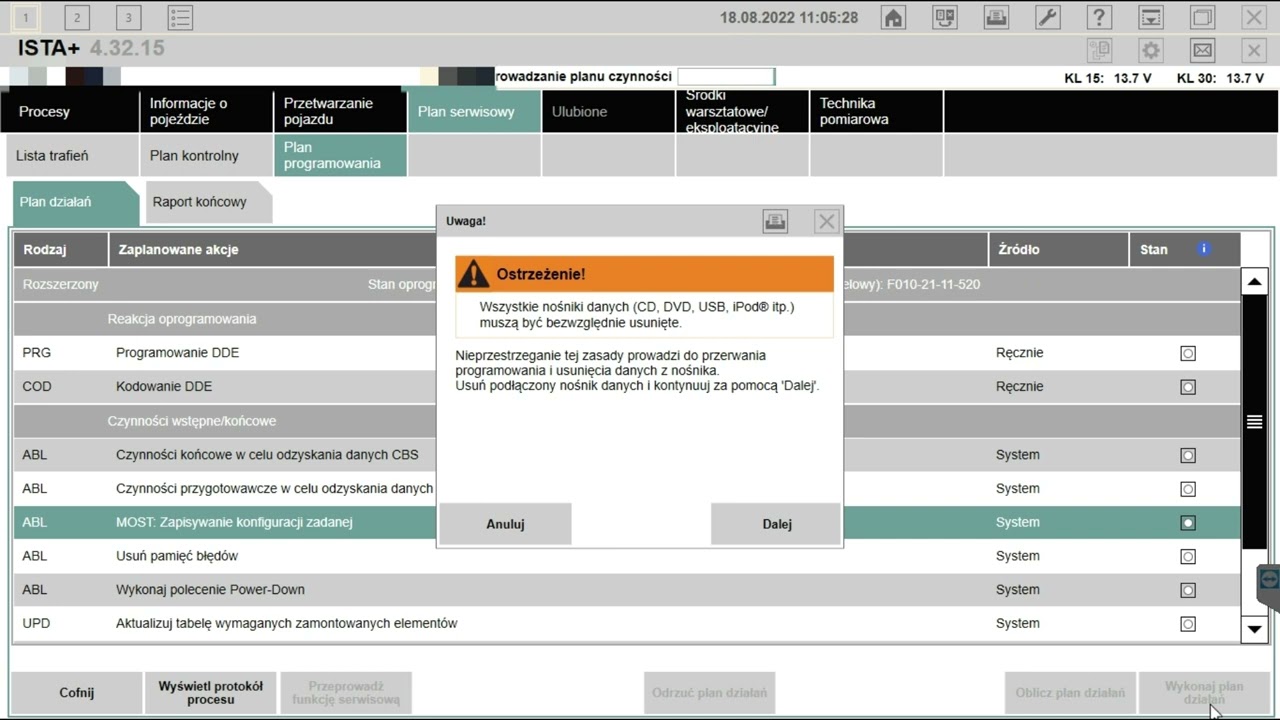The width and height of the screenshot is (1280, 720).
Task: Toggle status box for Kodowanie DDE
Action: click(1188, 387)
